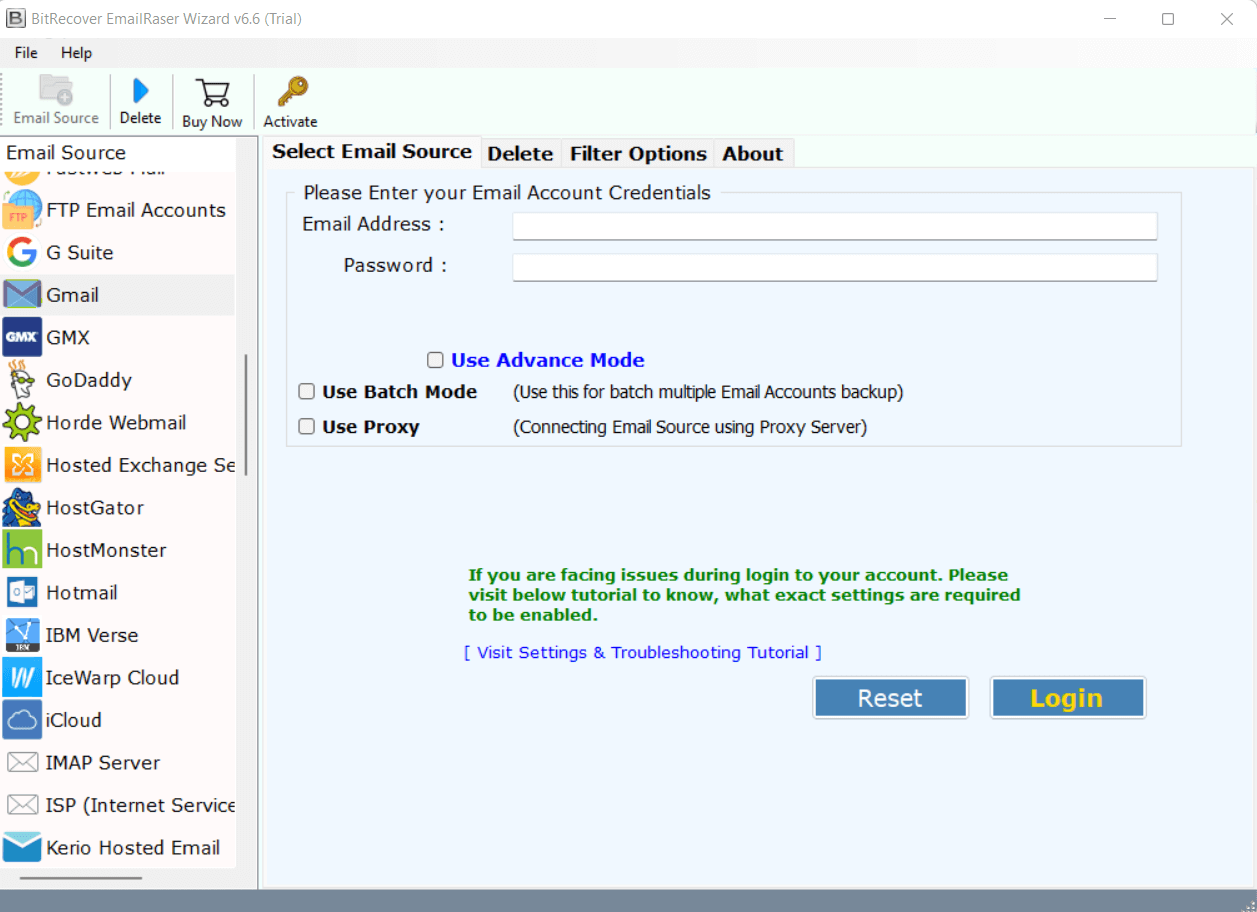This screenshot has width=1257, height=912.
Task: Click the "IceWarp Cloud" list label
Action: (x=112, y=677)
